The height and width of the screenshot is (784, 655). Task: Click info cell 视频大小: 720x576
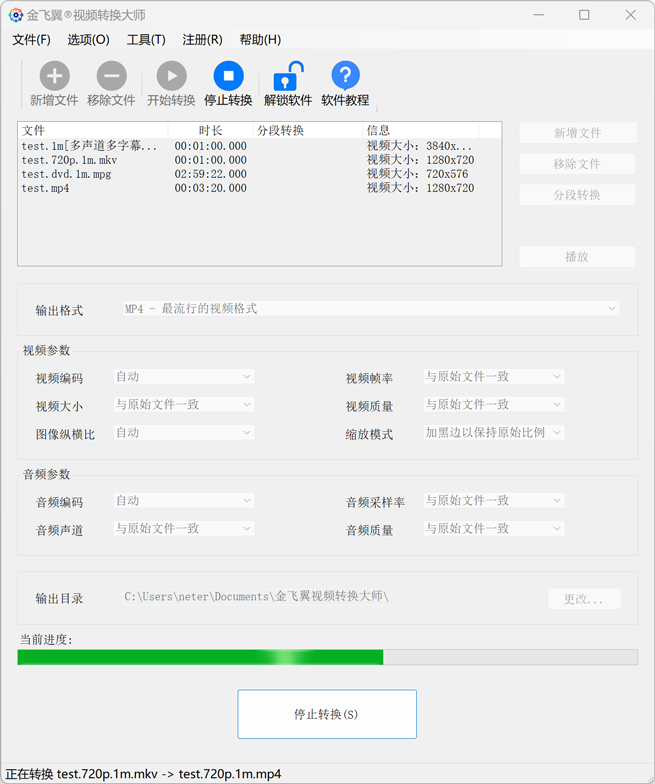tap(418, 174)
